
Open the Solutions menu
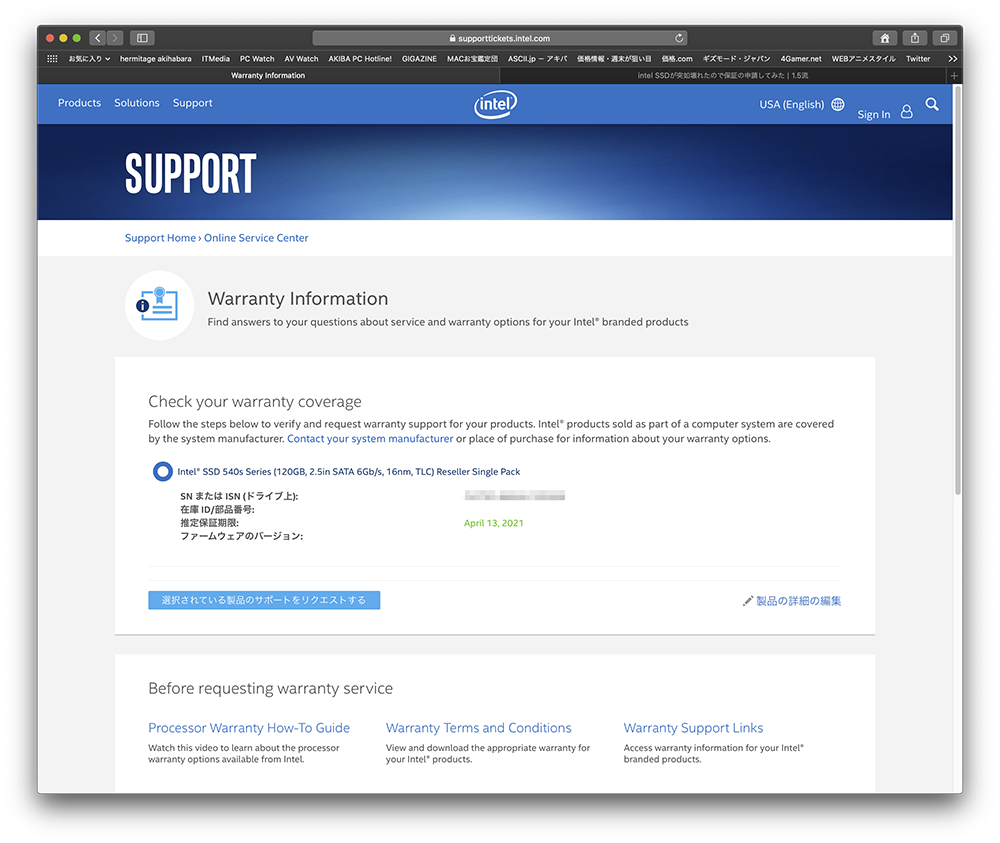(136, 103)
